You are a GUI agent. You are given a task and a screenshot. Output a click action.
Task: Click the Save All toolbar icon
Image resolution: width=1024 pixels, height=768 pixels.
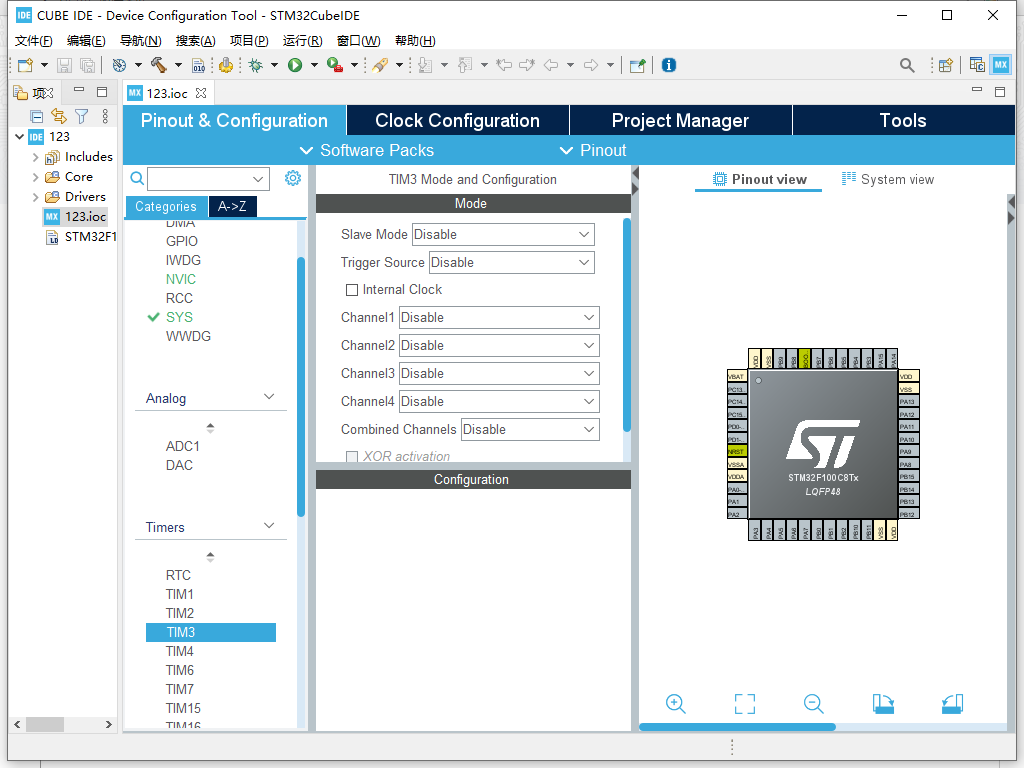87,65
